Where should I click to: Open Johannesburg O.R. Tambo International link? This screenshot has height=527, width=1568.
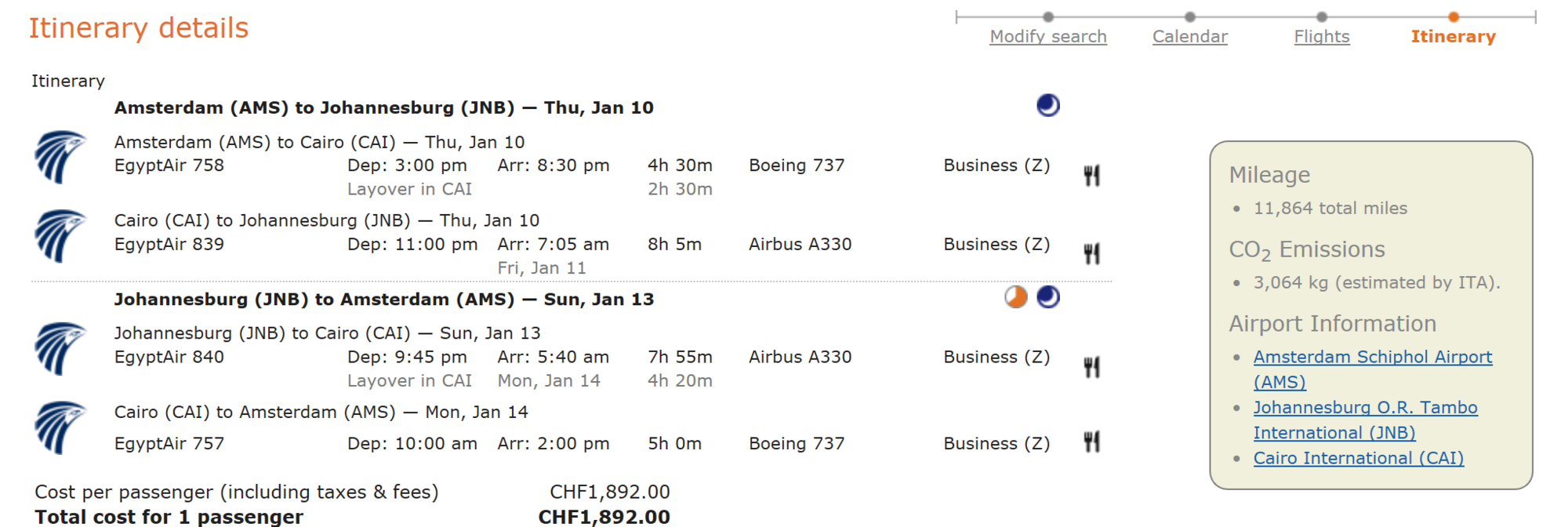(1365, 409)
